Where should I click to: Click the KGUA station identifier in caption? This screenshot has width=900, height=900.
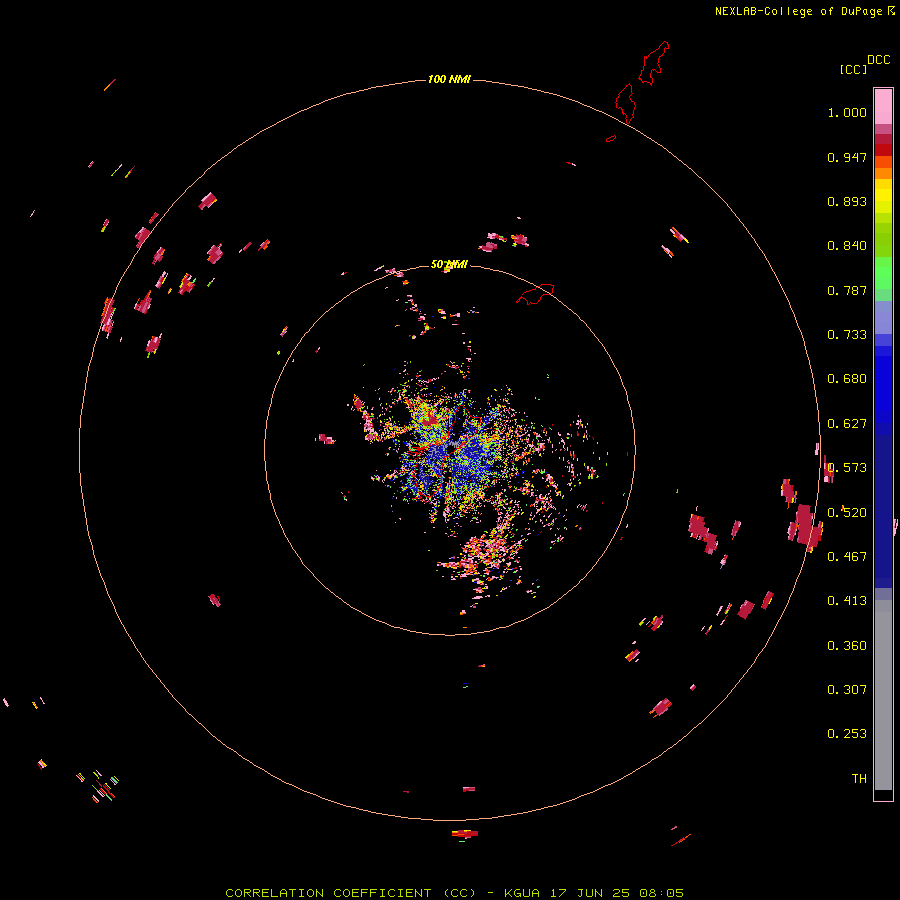[x=524, y=893]
